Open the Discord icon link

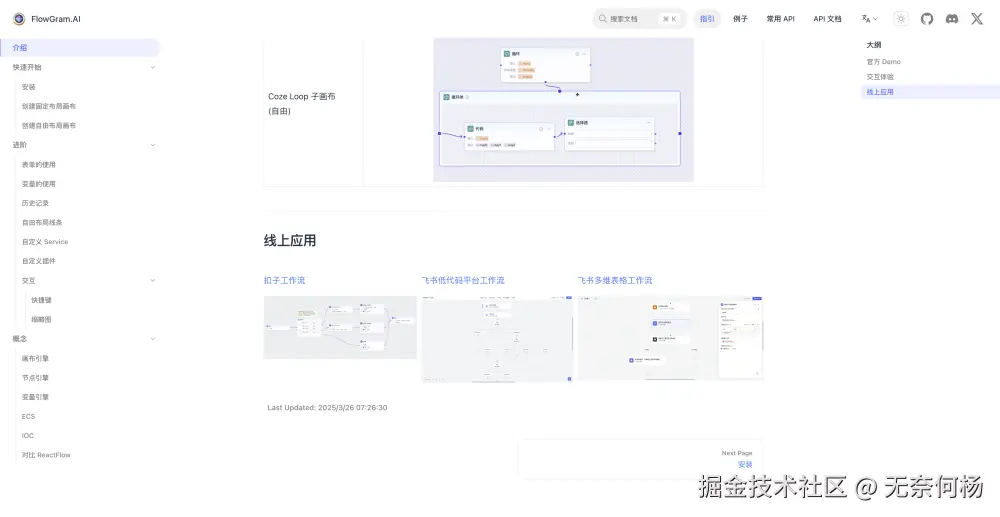tap(952, 19)
